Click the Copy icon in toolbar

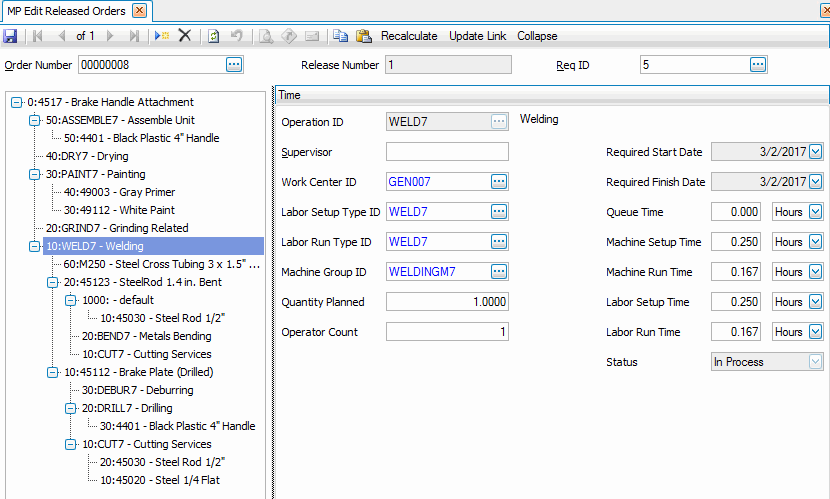tap(341, 36)
